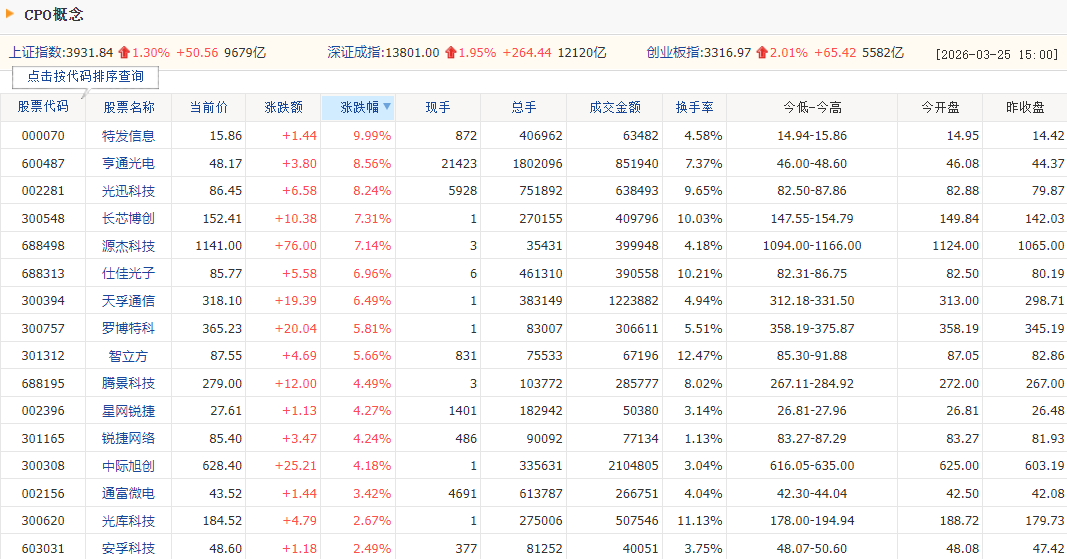Click the orange triangle beside CPO概念
1067x559 pixels.
(x=10, y=13)
